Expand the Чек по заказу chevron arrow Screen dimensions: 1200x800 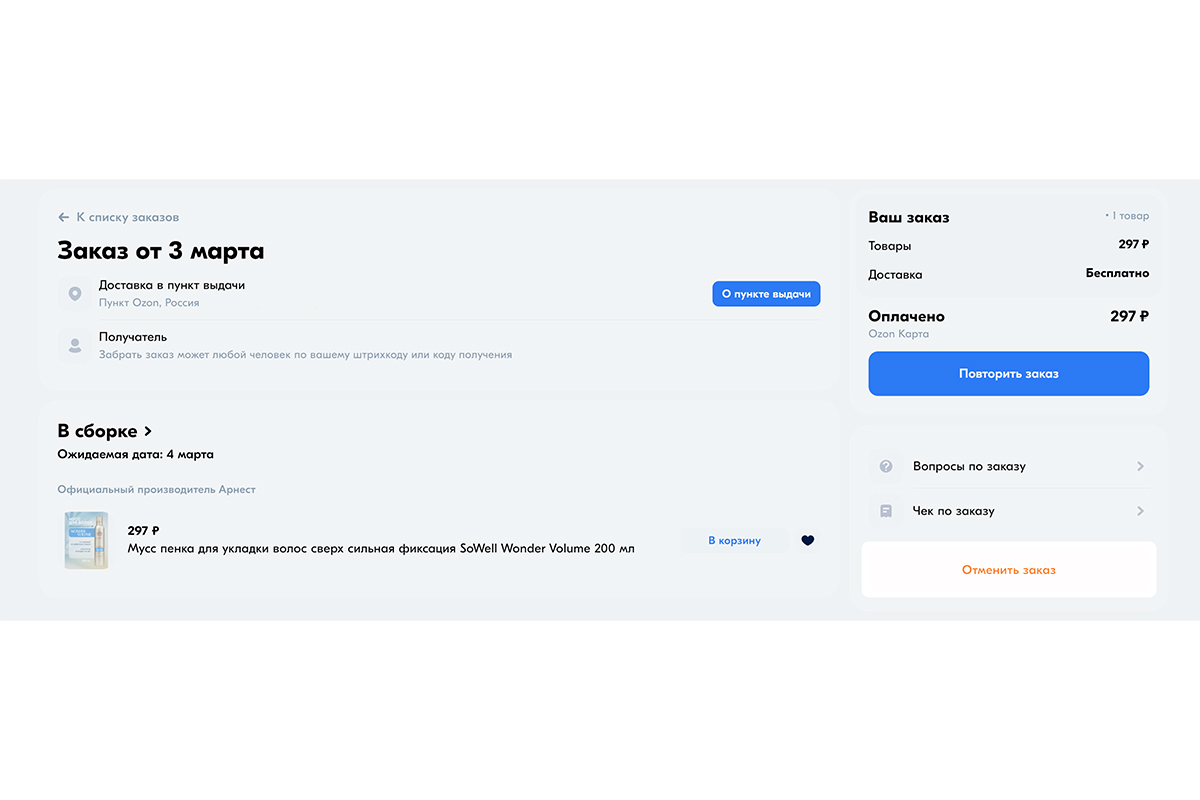click(x=1140, y=511)
